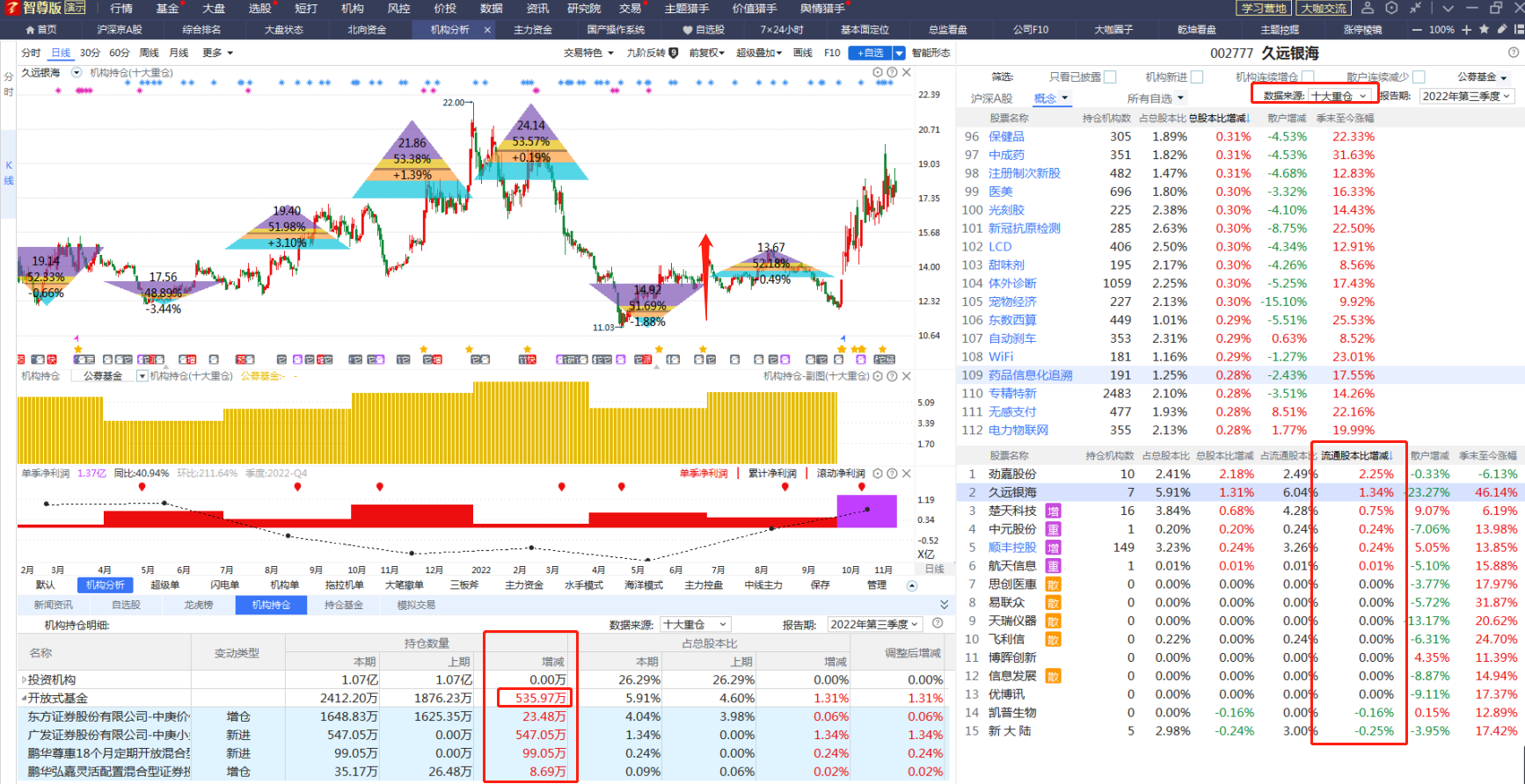Screen dimensions: 1525x784
Task: Open help icon of main K-line chart
Action: [x=892, y=73]
